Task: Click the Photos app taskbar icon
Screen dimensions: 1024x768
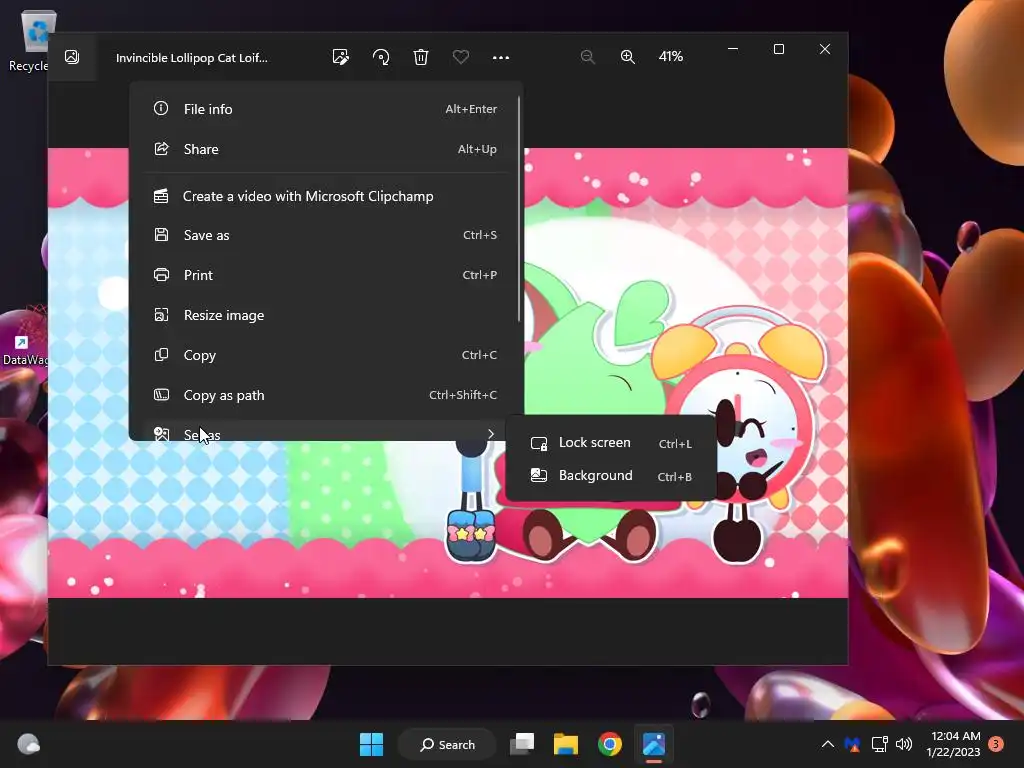Action: coord(654,744)
